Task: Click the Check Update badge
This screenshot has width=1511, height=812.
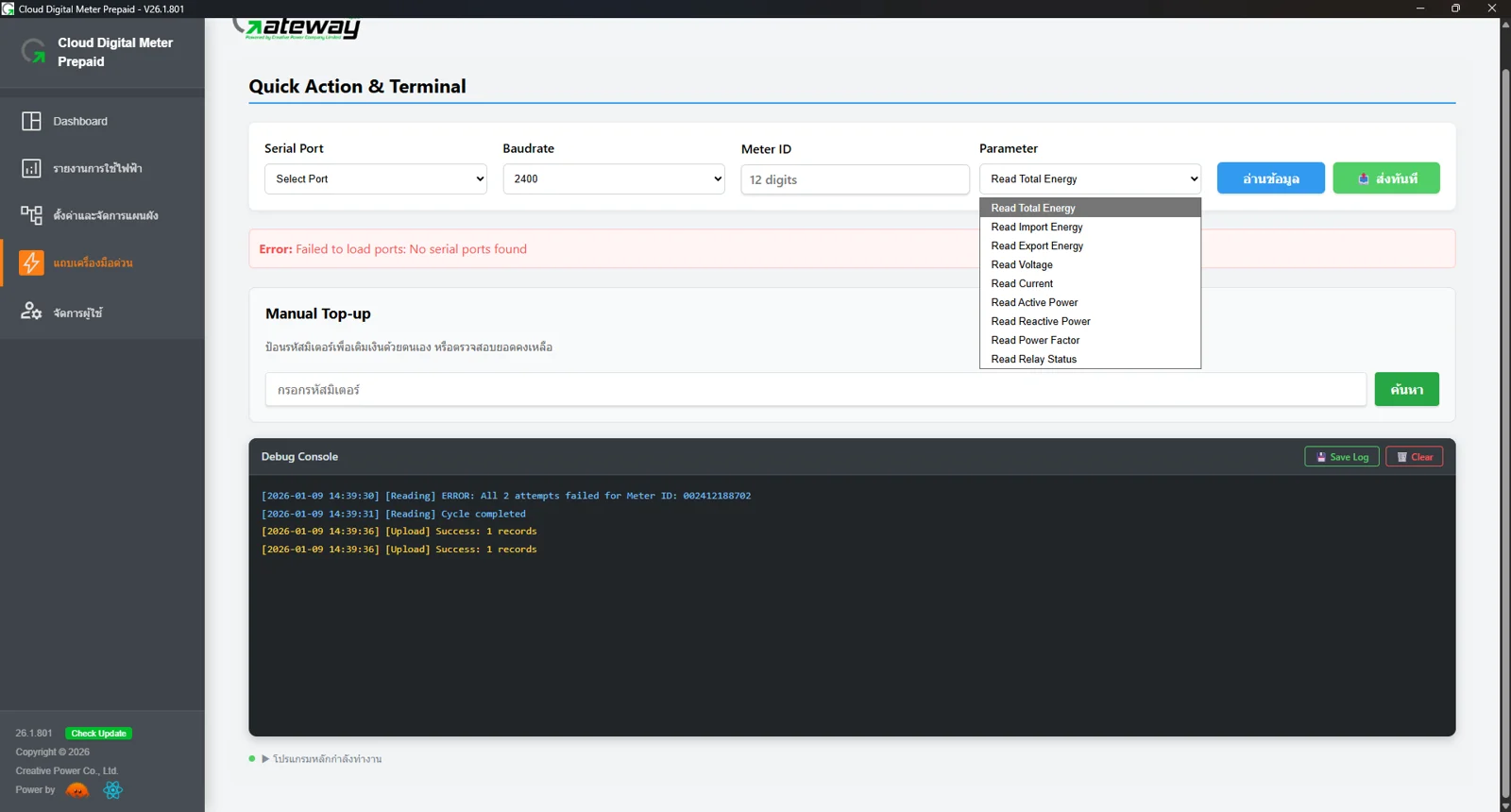Action: 98,734
